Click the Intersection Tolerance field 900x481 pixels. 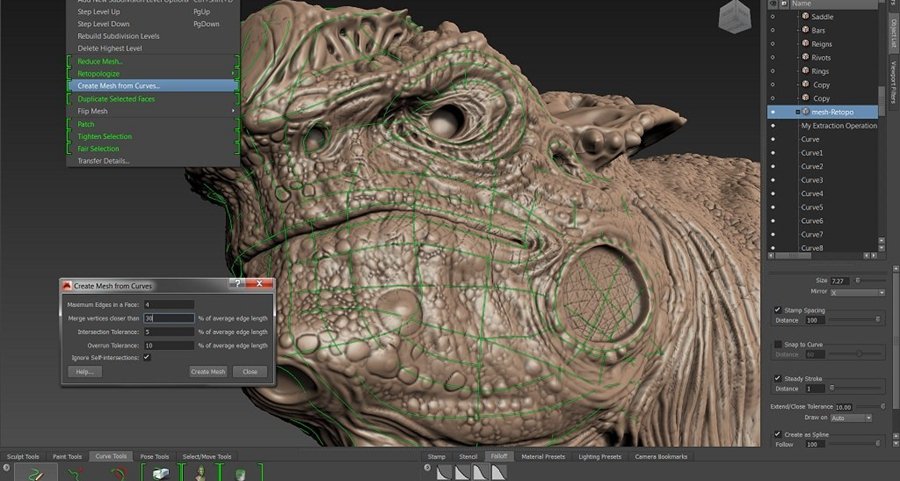(x=169, y=332)
